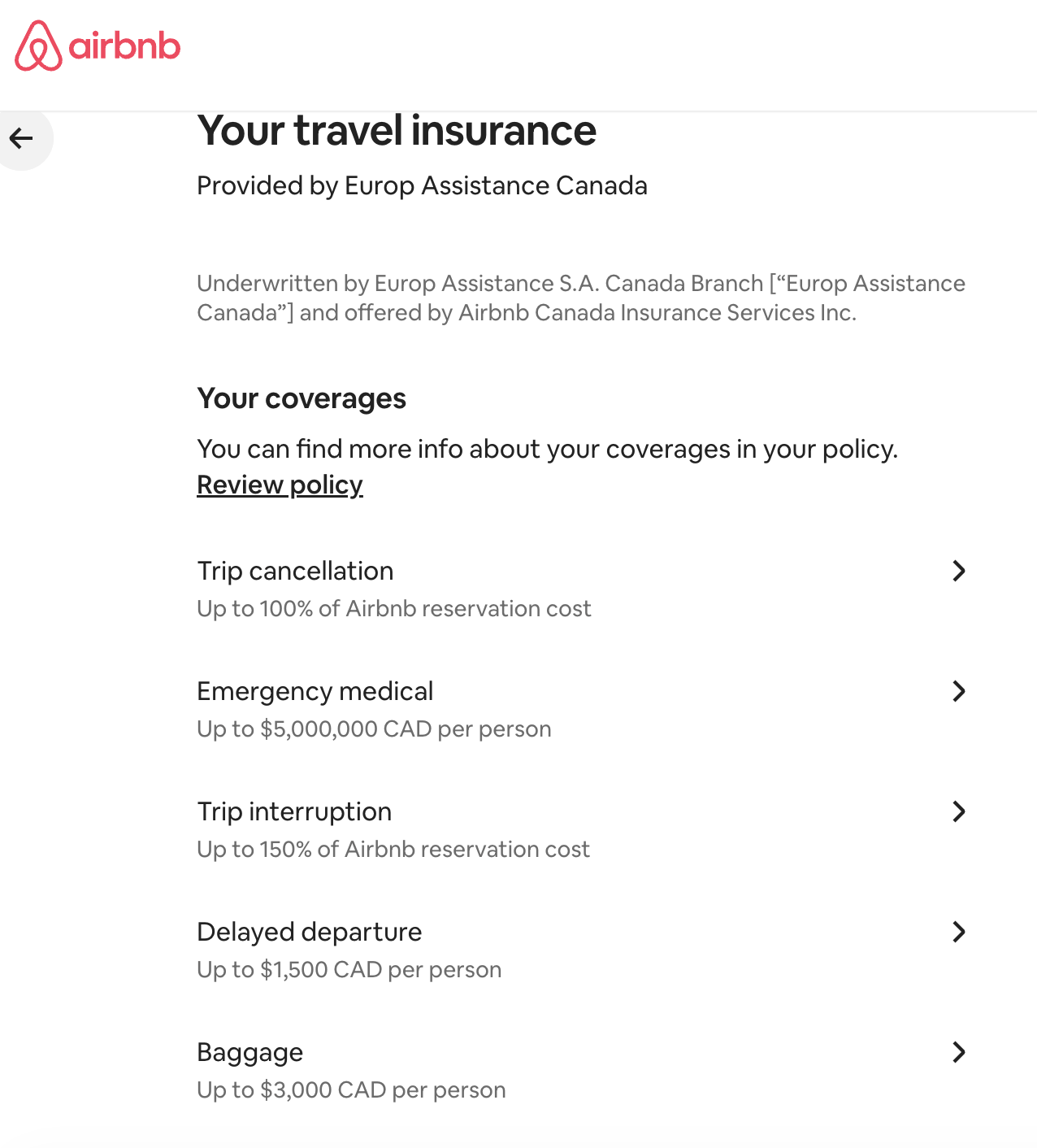Go back using the left arrow button
This screenshot has height=1148, width=1037.
point(22,138)
